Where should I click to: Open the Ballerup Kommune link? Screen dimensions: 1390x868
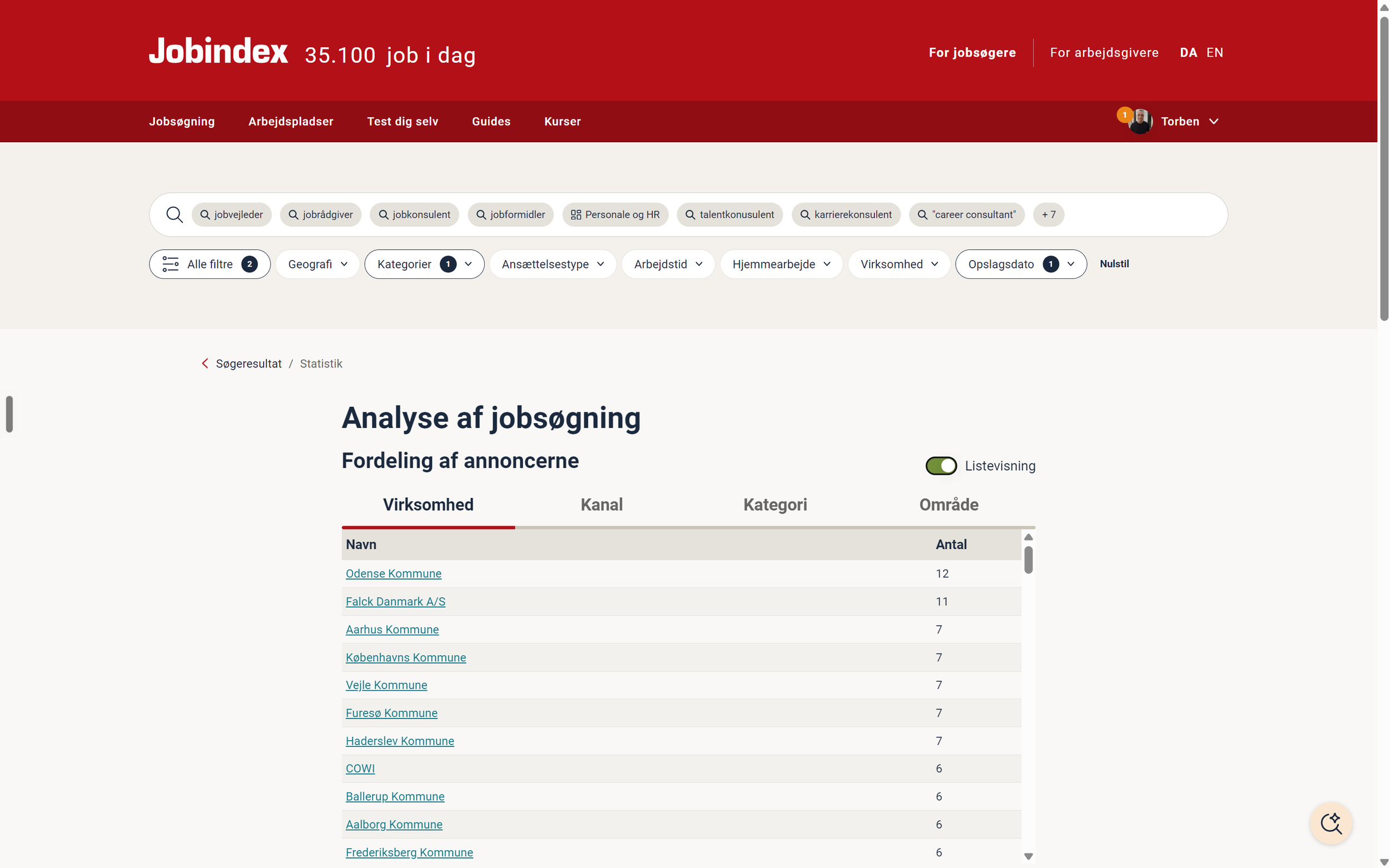[x=395, y=797]
